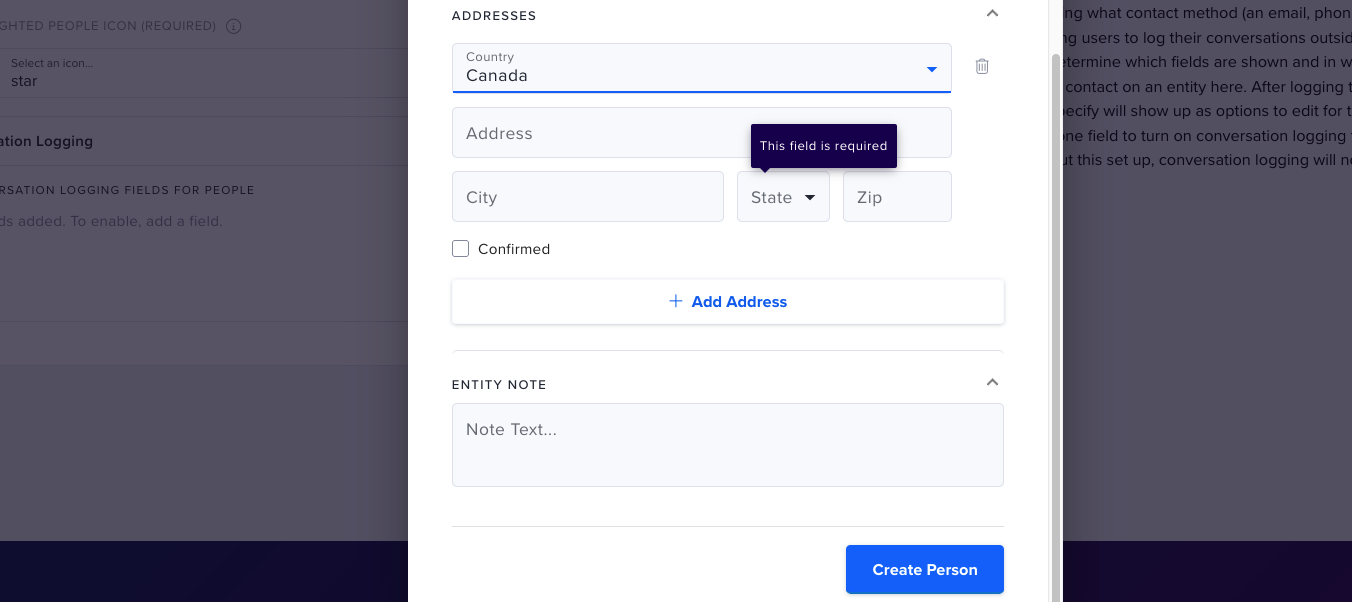Collapse the Entity Note section chevron
This screenshot has height=602, width=1352.
[x=992, y=383]
